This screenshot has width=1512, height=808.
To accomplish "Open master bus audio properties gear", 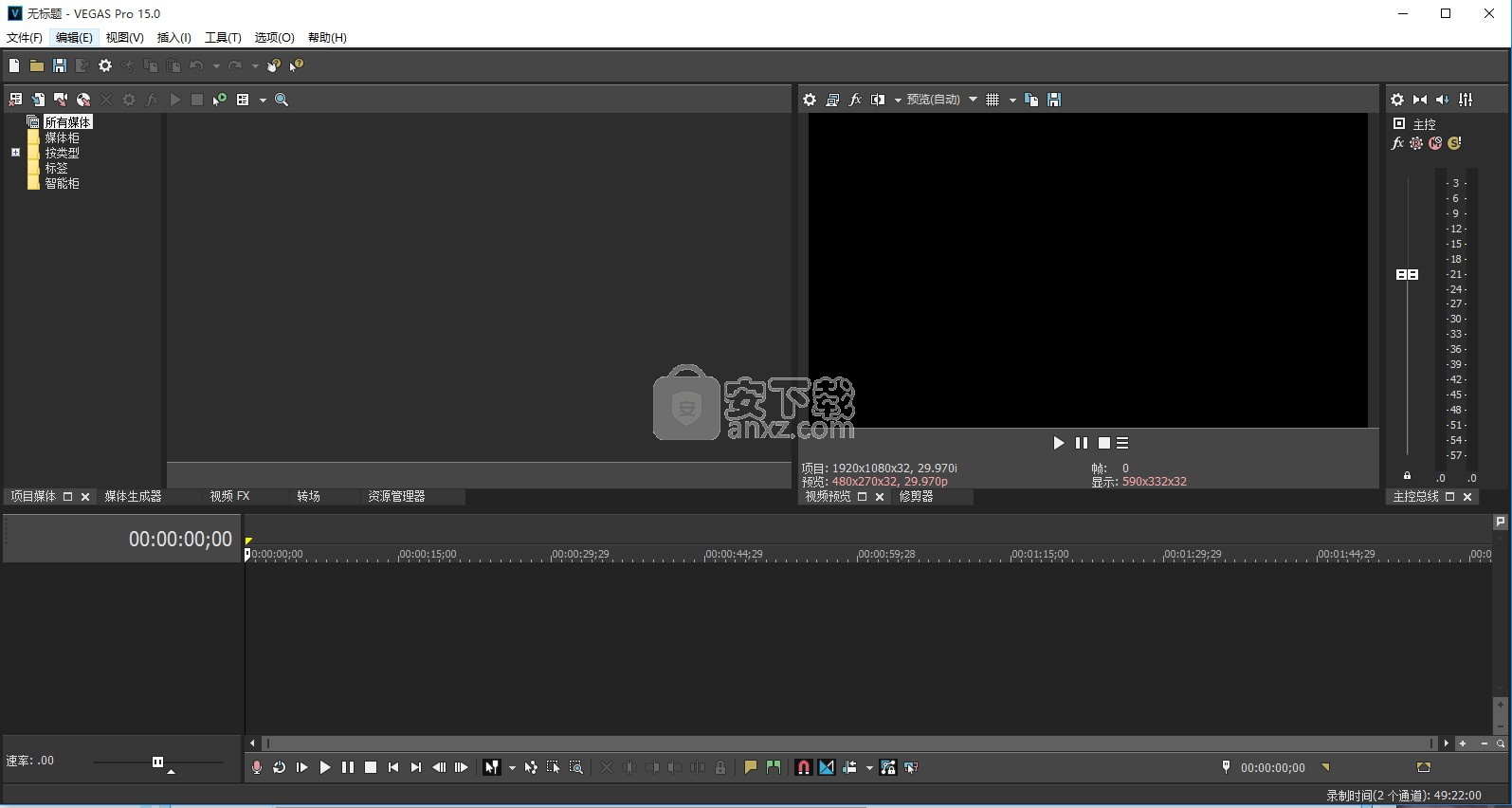I will (1397, 100).
